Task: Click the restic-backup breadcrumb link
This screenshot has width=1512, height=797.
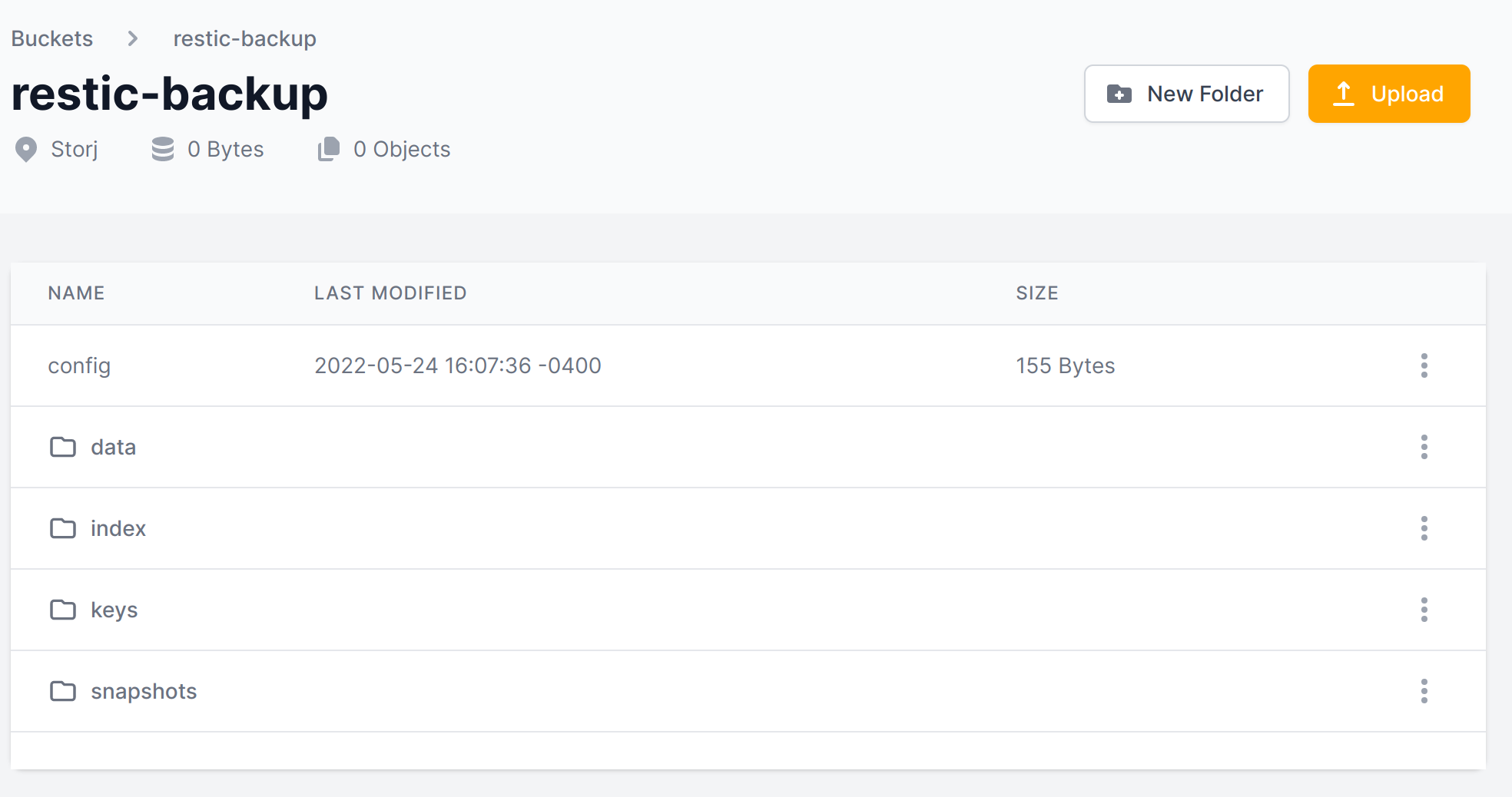Action: click(x=244, y=38)
